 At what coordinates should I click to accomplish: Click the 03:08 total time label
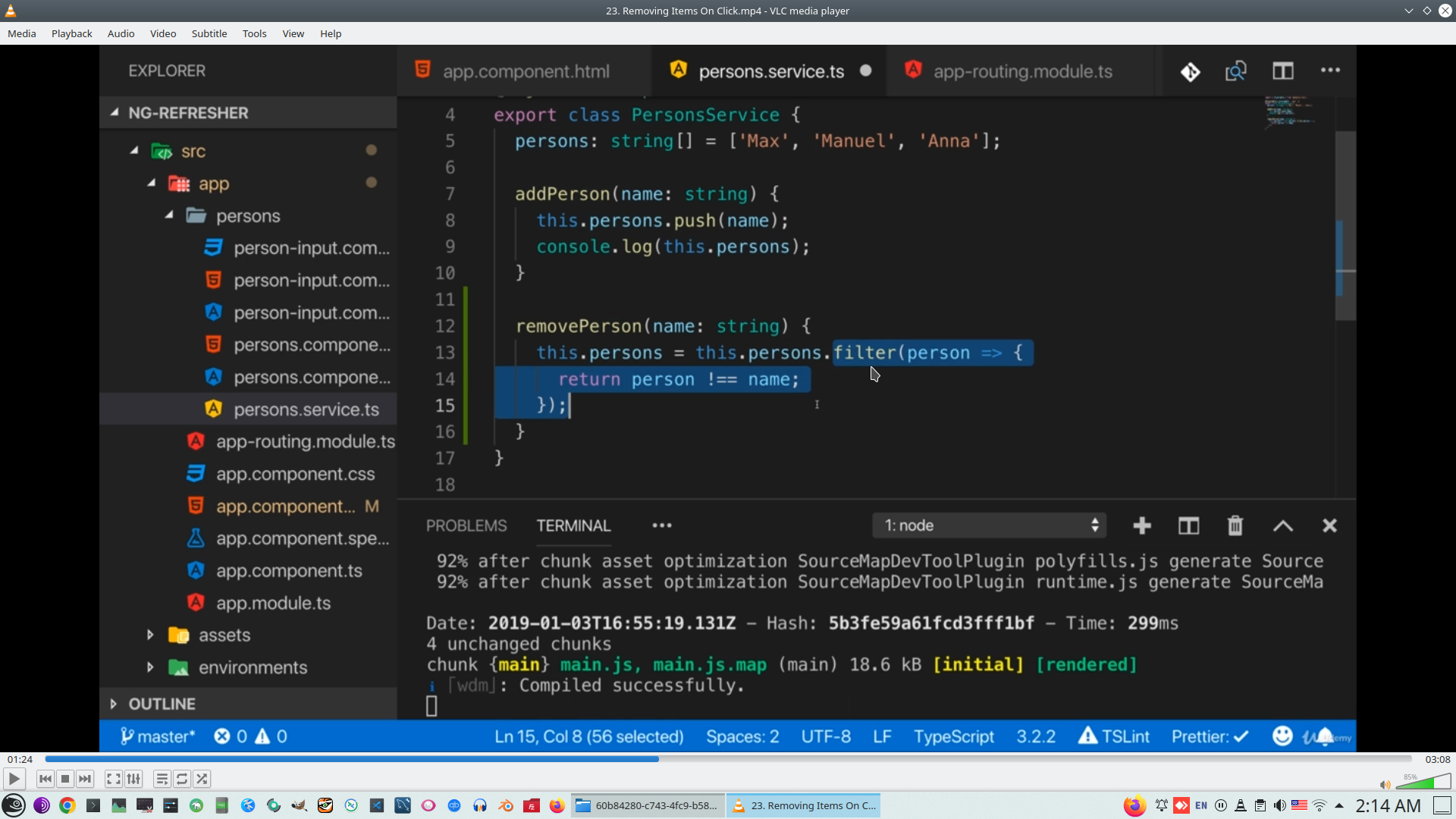1437,759
